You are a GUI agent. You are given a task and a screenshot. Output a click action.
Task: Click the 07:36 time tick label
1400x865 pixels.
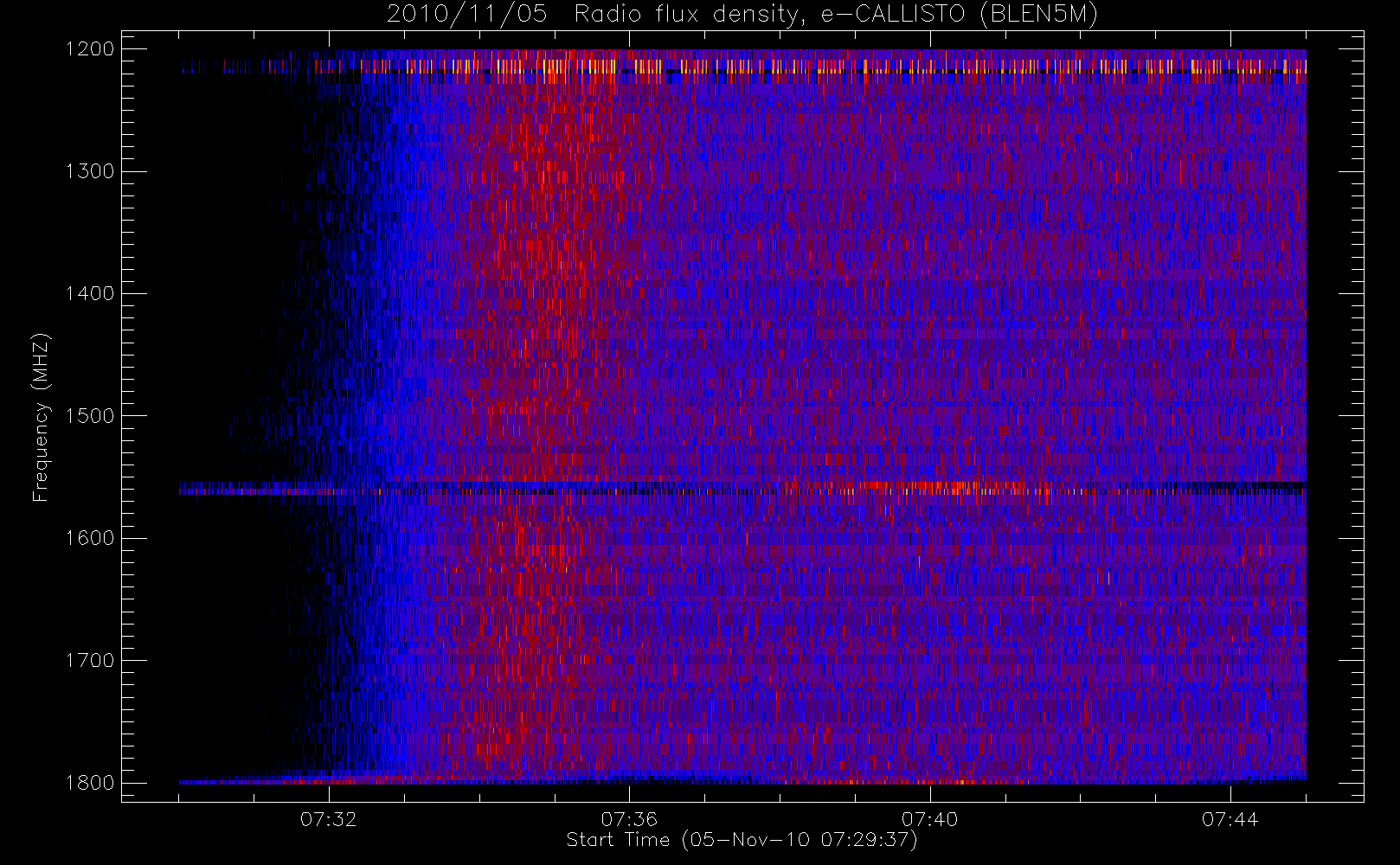pyautogui.click(x=629, y=819)
